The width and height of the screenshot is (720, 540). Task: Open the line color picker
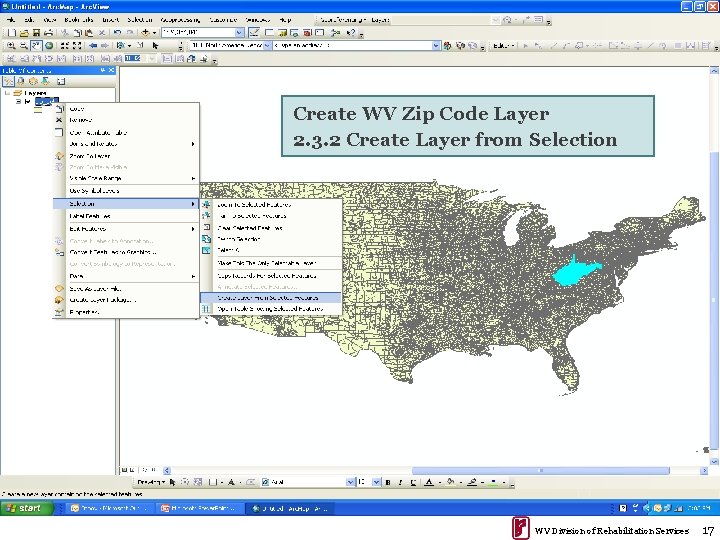[472, 482]
